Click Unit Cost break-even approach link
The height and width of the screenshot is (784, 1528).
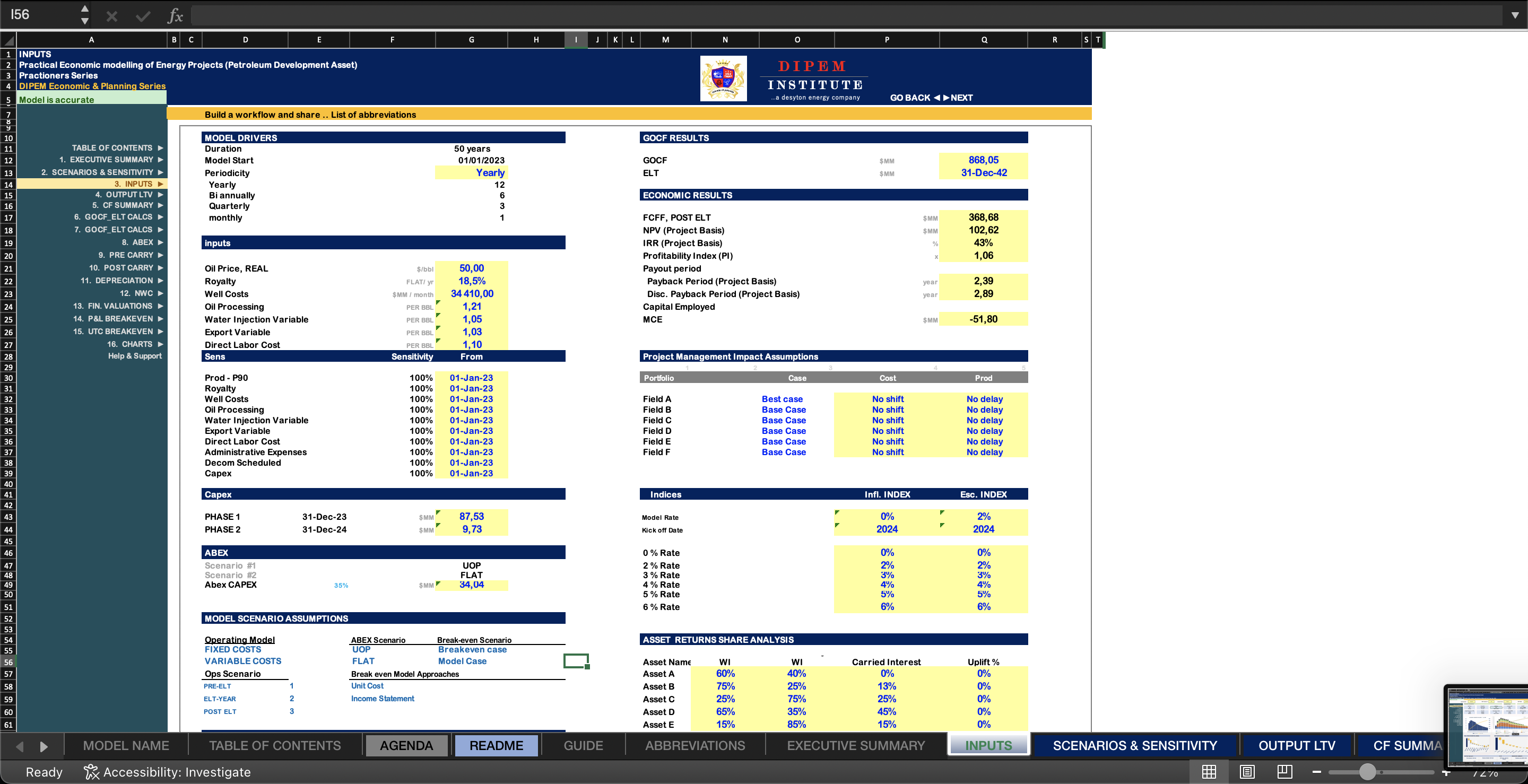coord(367,685)
